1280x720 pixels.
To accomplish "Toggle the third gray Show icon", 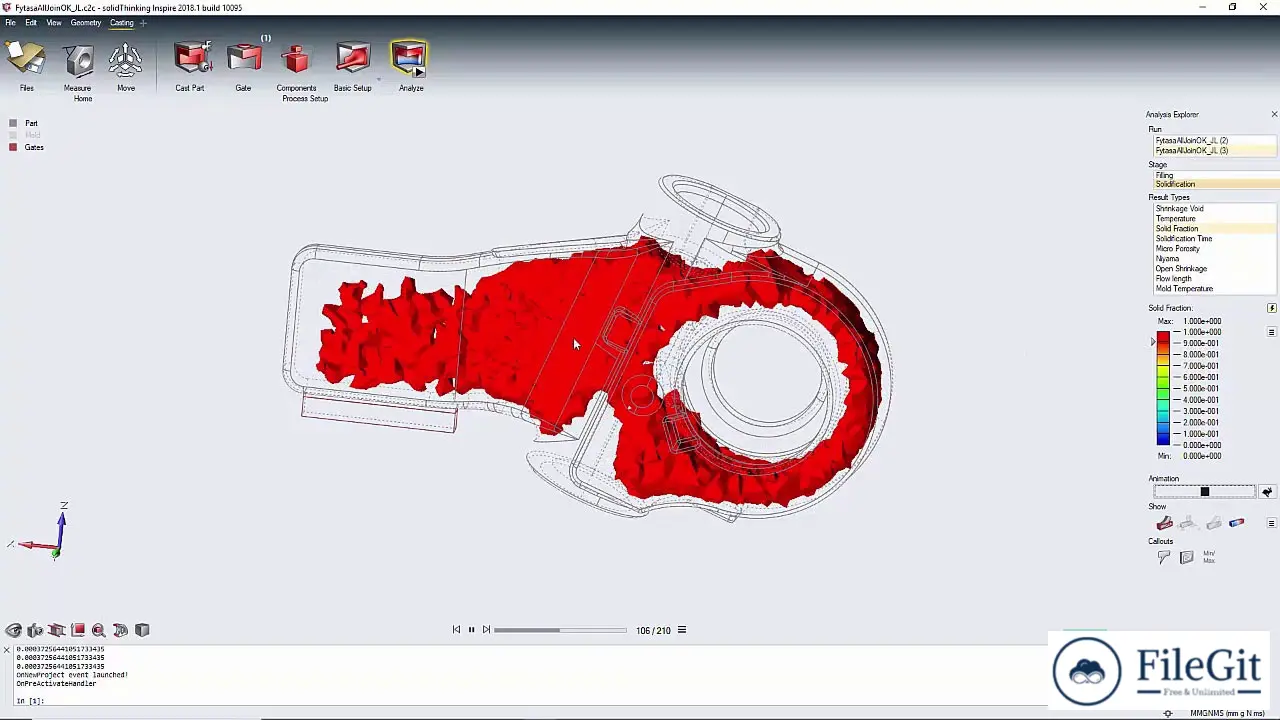I will coord(1213,523).
